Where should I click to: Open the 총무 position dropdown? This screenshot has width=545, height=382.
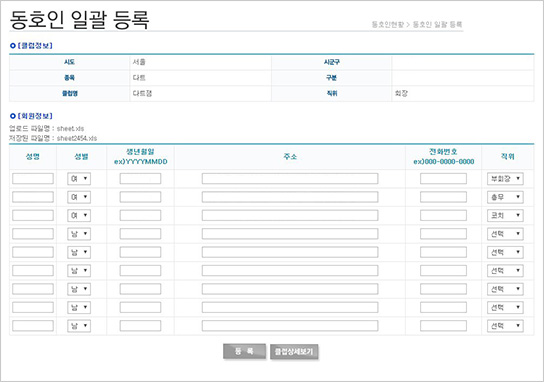point(505,197)
